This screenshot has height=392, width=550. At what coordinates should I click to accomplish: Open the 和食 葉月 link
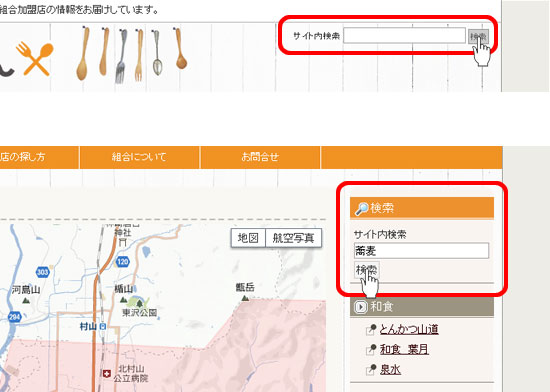click(x=404, y=349)
